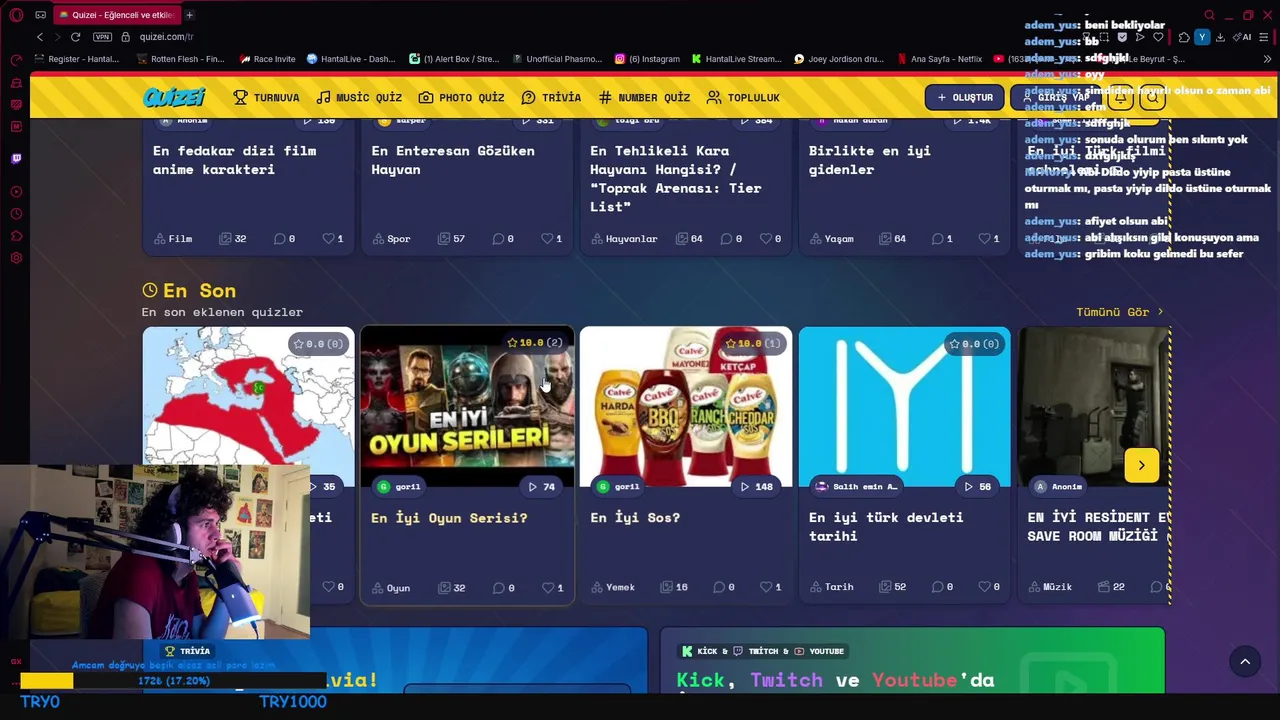The height and width of the screenshot is (720, 1280).
Task: Like the En İyi Sos? quiz heart
Action: [x=766, y=587]
